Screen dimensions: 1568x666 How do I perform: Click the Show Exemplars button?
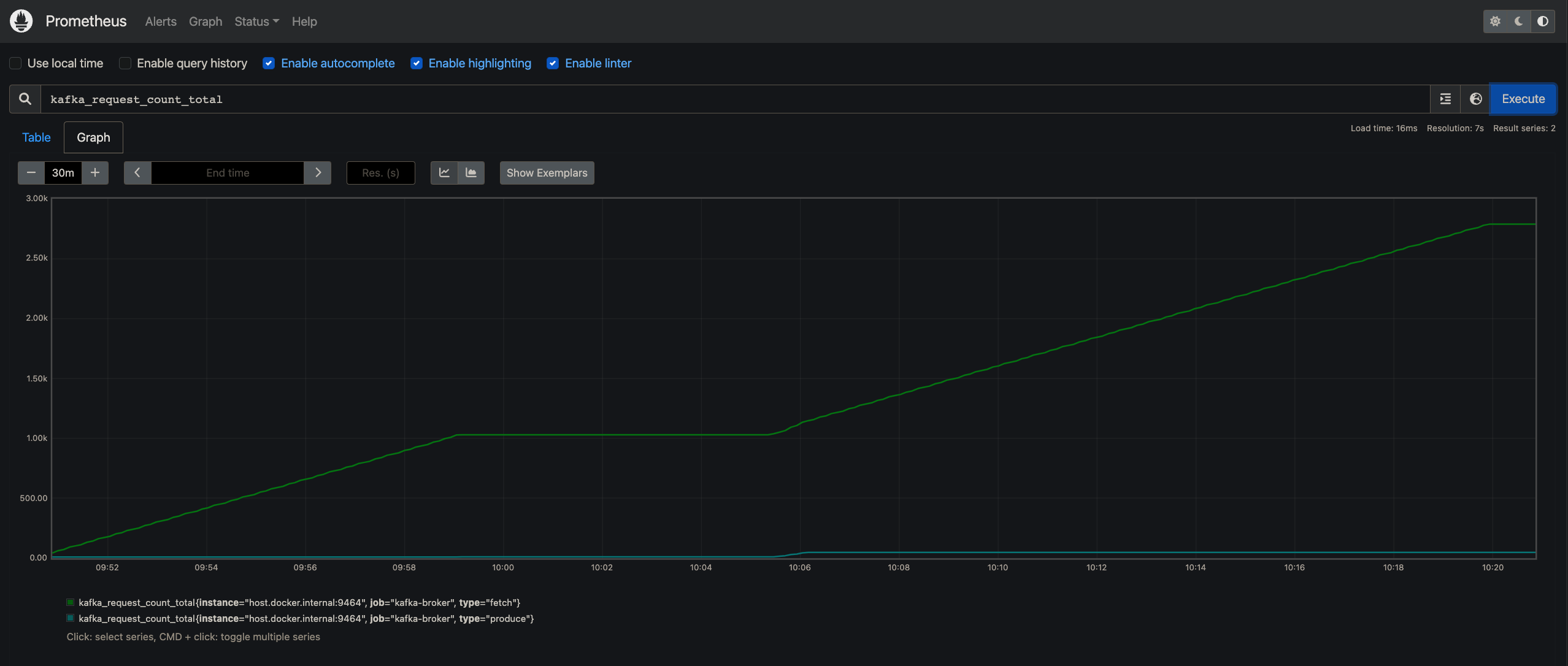click(x=547, y=172)
